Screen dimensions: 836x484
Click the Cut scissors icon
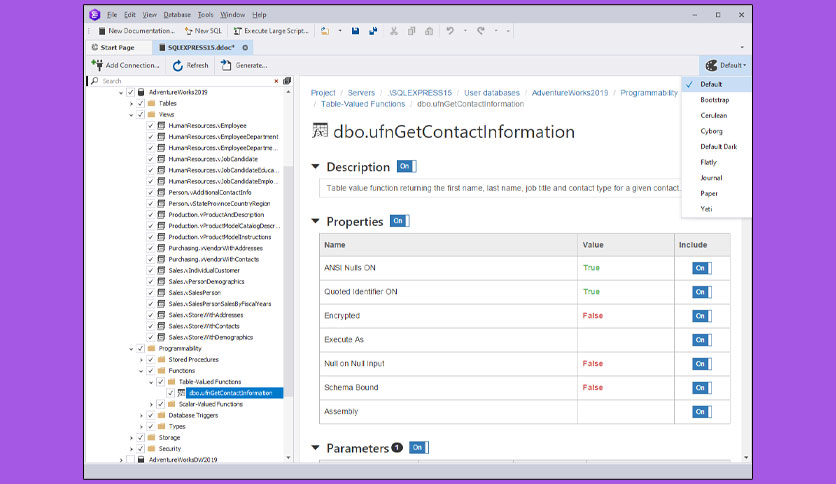393,31
